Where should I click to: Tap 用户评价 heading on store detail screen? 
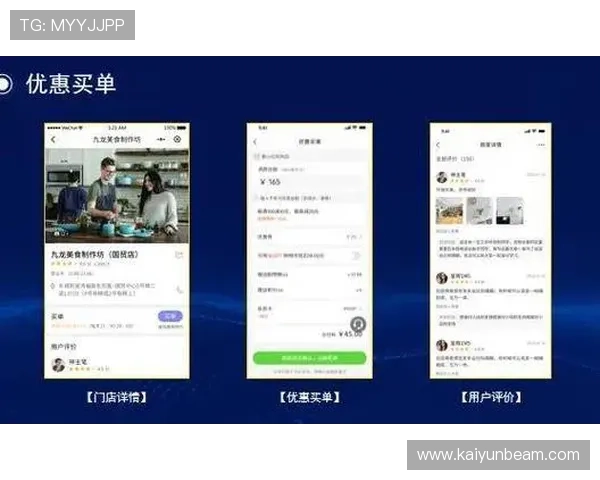click(64, 346)
